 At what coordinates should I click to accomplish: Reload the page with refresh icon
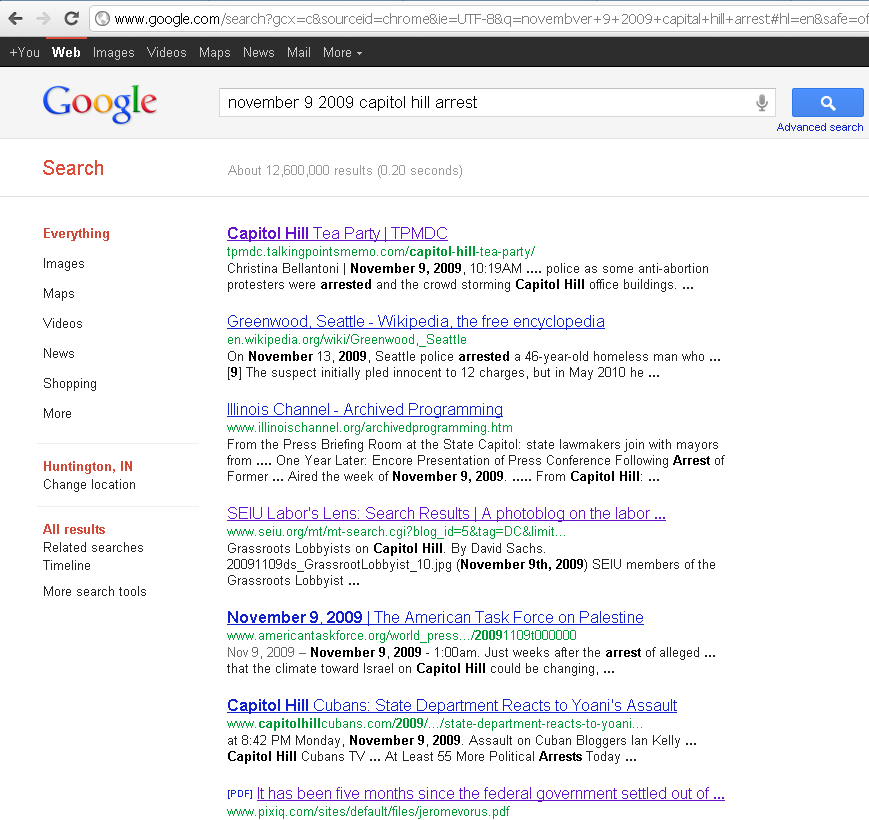(x=71, y=18)
